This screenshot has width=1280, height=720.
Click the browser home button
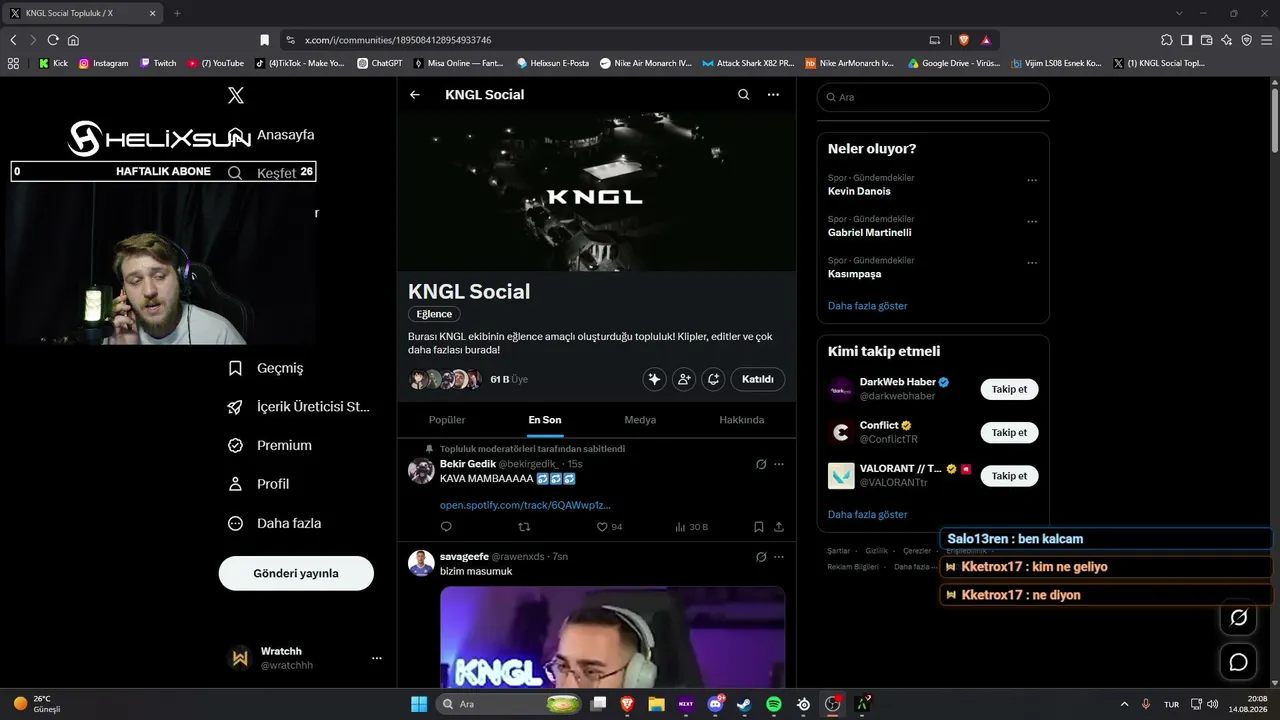(x=73, y=40)
